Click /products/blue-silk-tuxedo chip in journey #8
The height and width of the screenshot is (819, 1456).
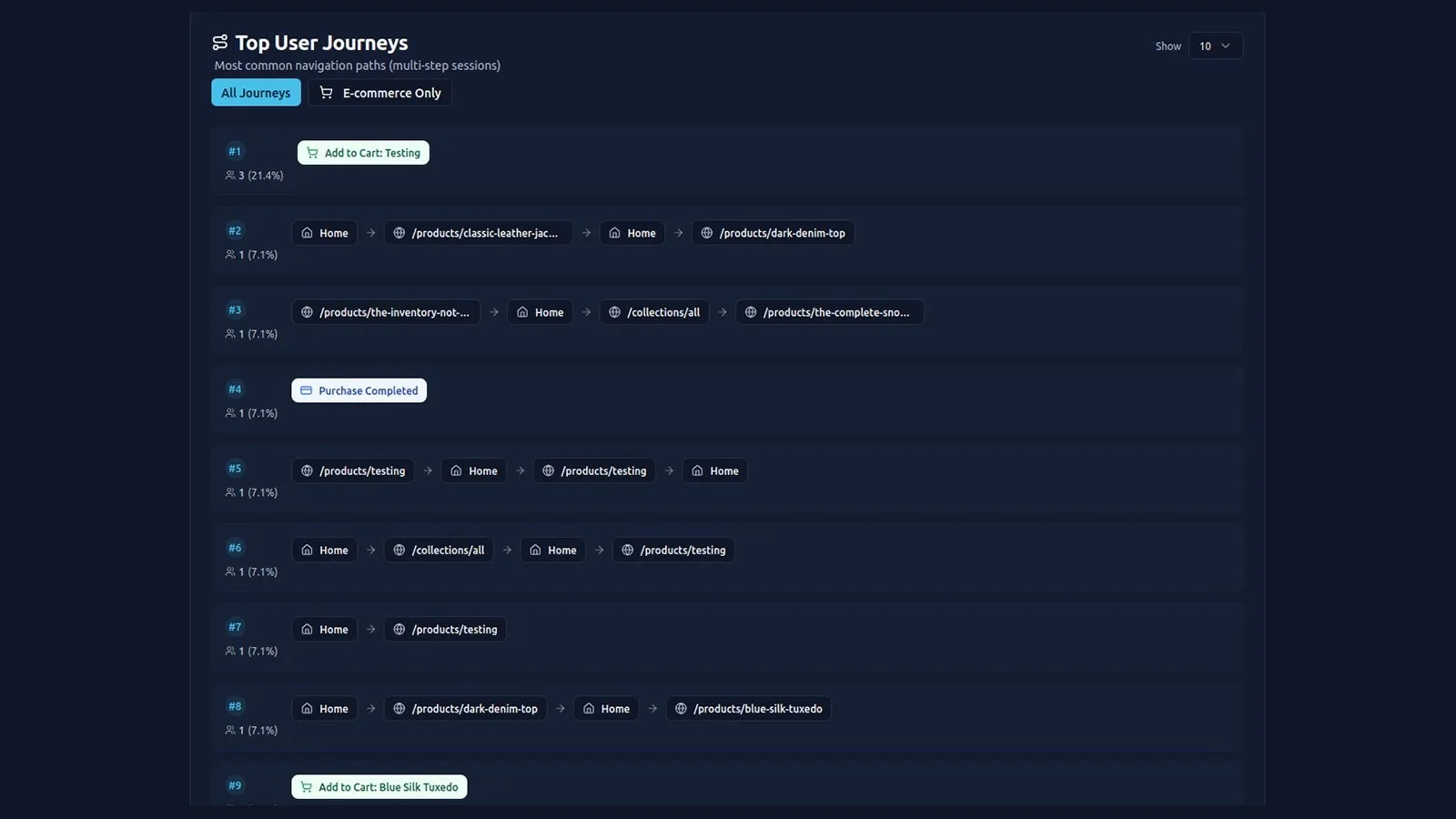tap(749, 708)
